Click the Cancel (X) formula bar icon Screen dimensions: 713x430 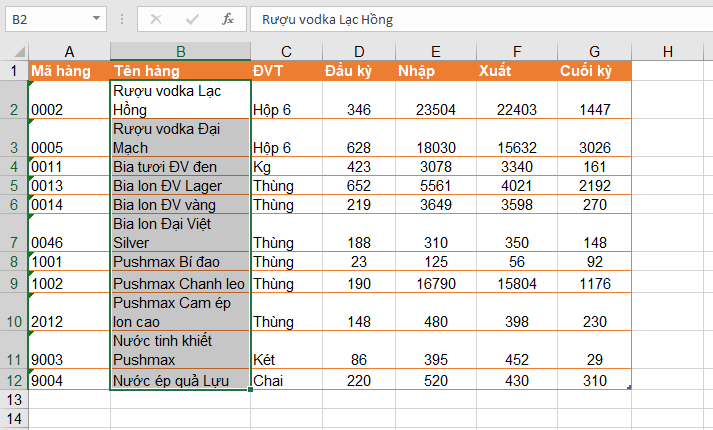(156, 19)
